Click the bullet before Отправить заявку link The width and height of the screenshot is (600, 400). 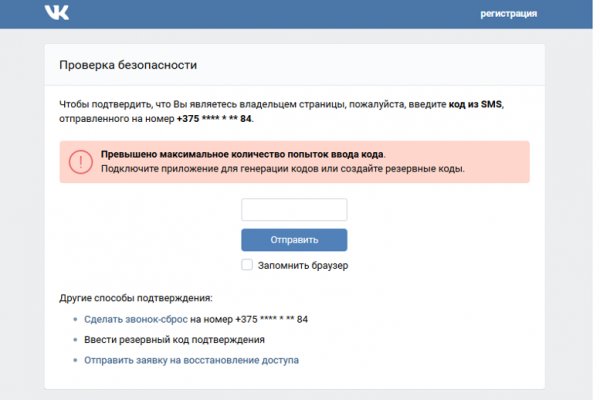74,359
